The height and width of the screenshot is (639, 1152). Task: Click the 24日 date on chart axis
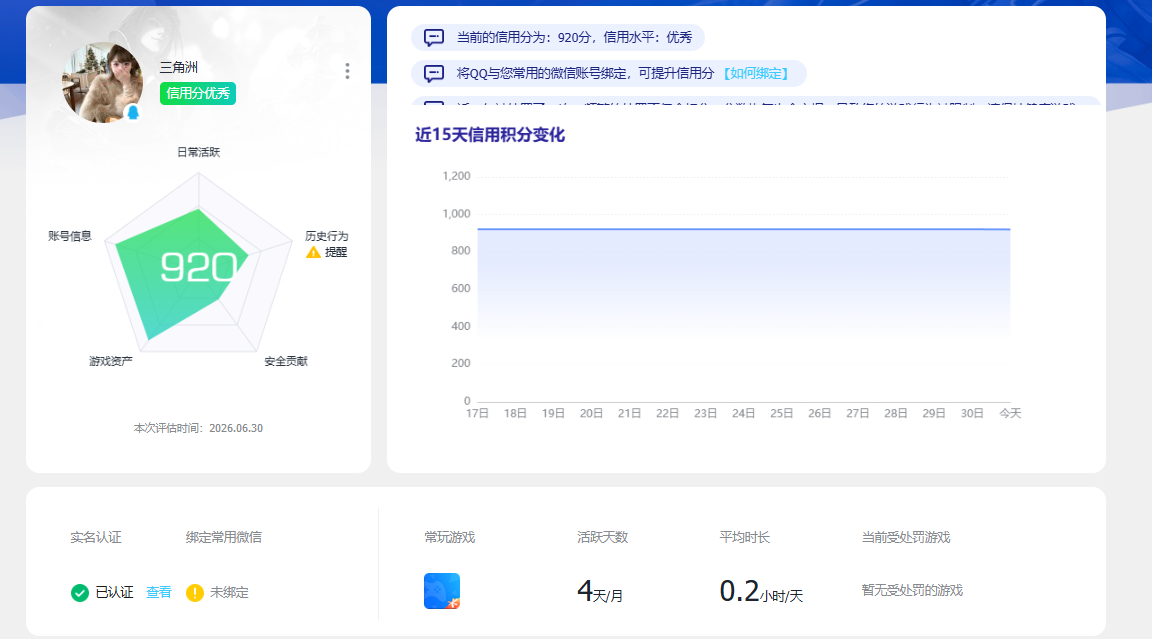744,414
